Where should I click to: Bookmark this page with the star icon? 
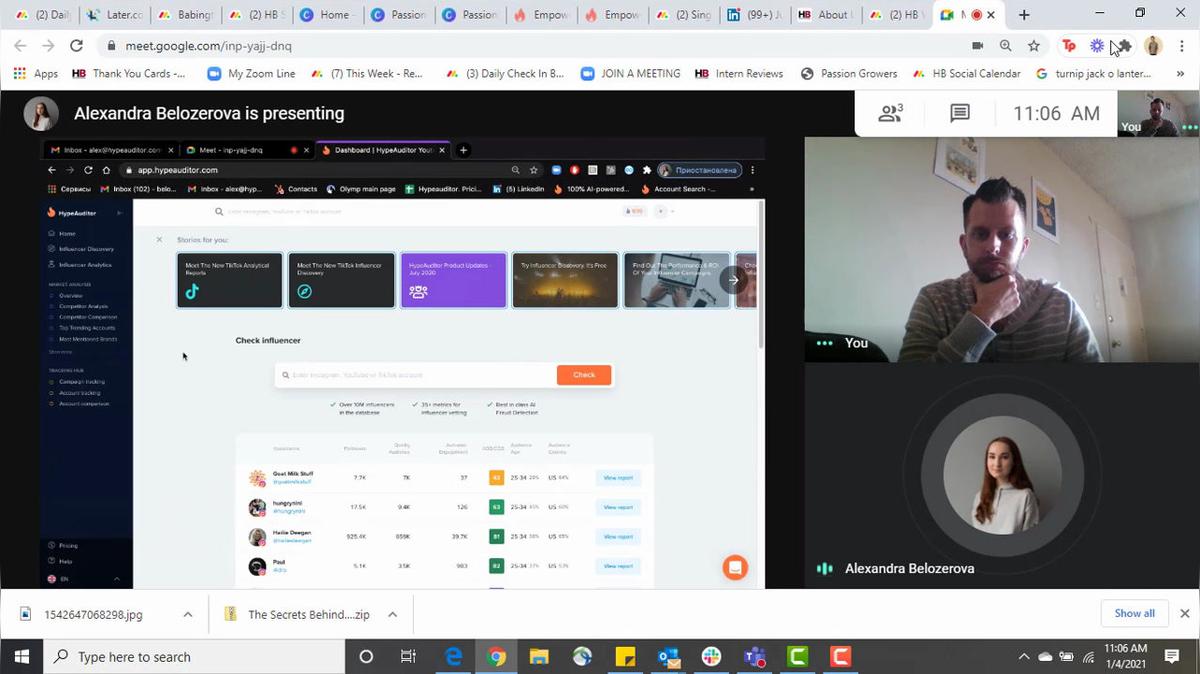click(1034, 46)
